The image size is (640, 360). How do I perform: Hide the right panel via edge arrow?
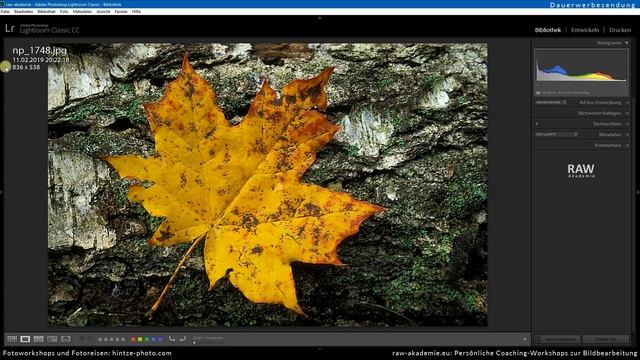tap(638, 191)
